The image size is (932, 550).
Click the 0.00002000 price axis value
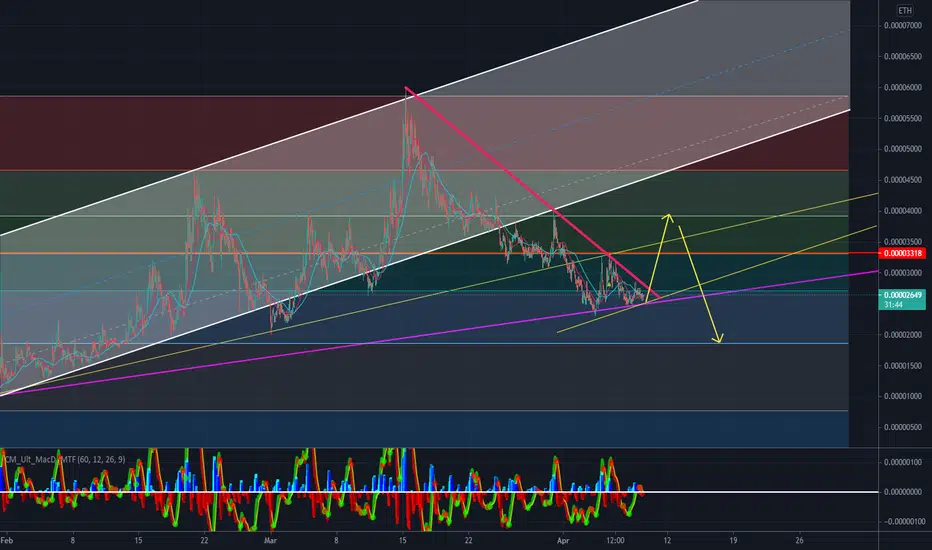[902, 335]
